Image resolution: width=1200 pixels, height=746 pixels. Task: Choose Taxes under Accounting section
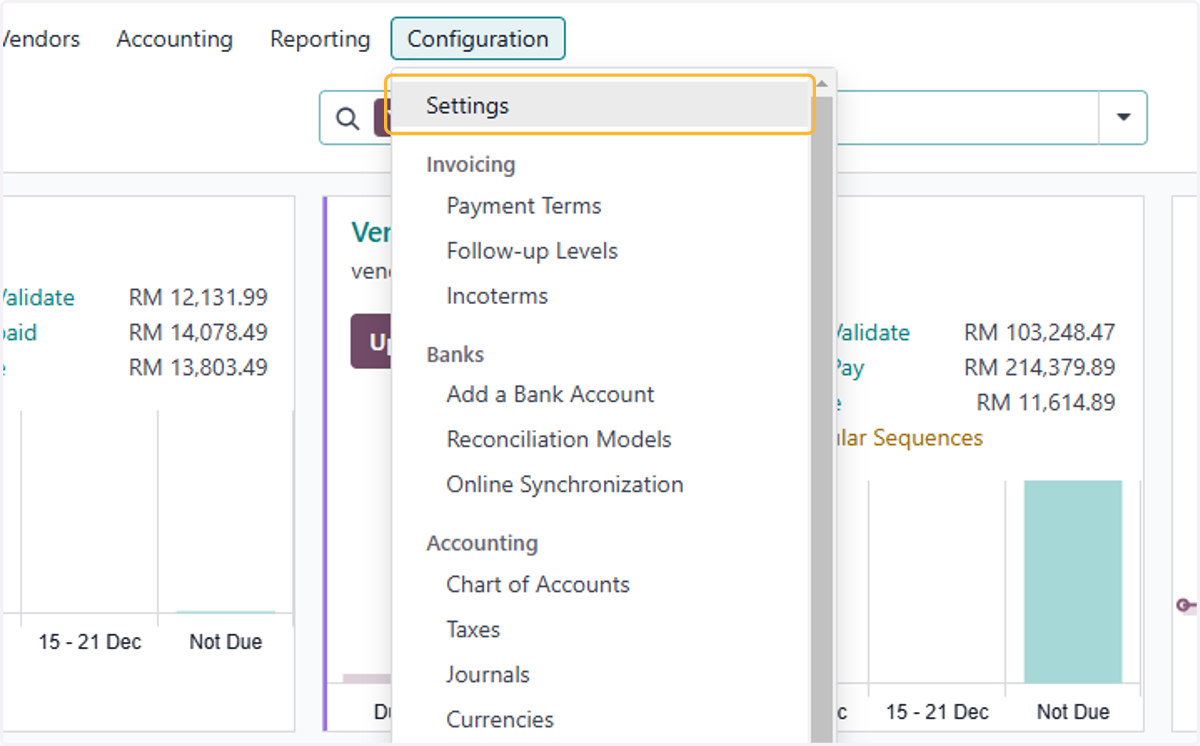pyautogui.click(x=473, y=629)
